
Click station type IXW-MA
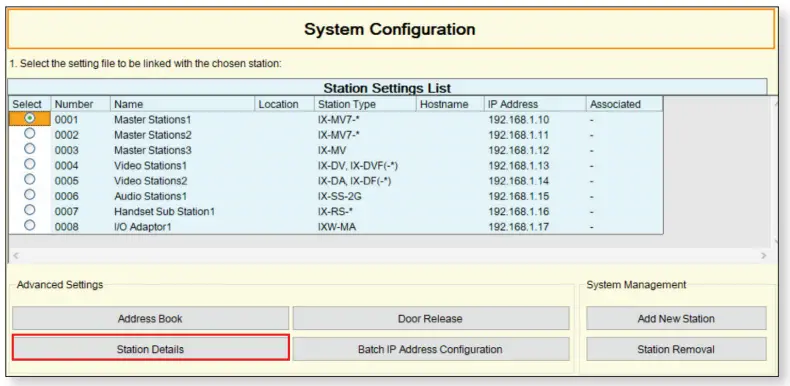tap(337, 227)
